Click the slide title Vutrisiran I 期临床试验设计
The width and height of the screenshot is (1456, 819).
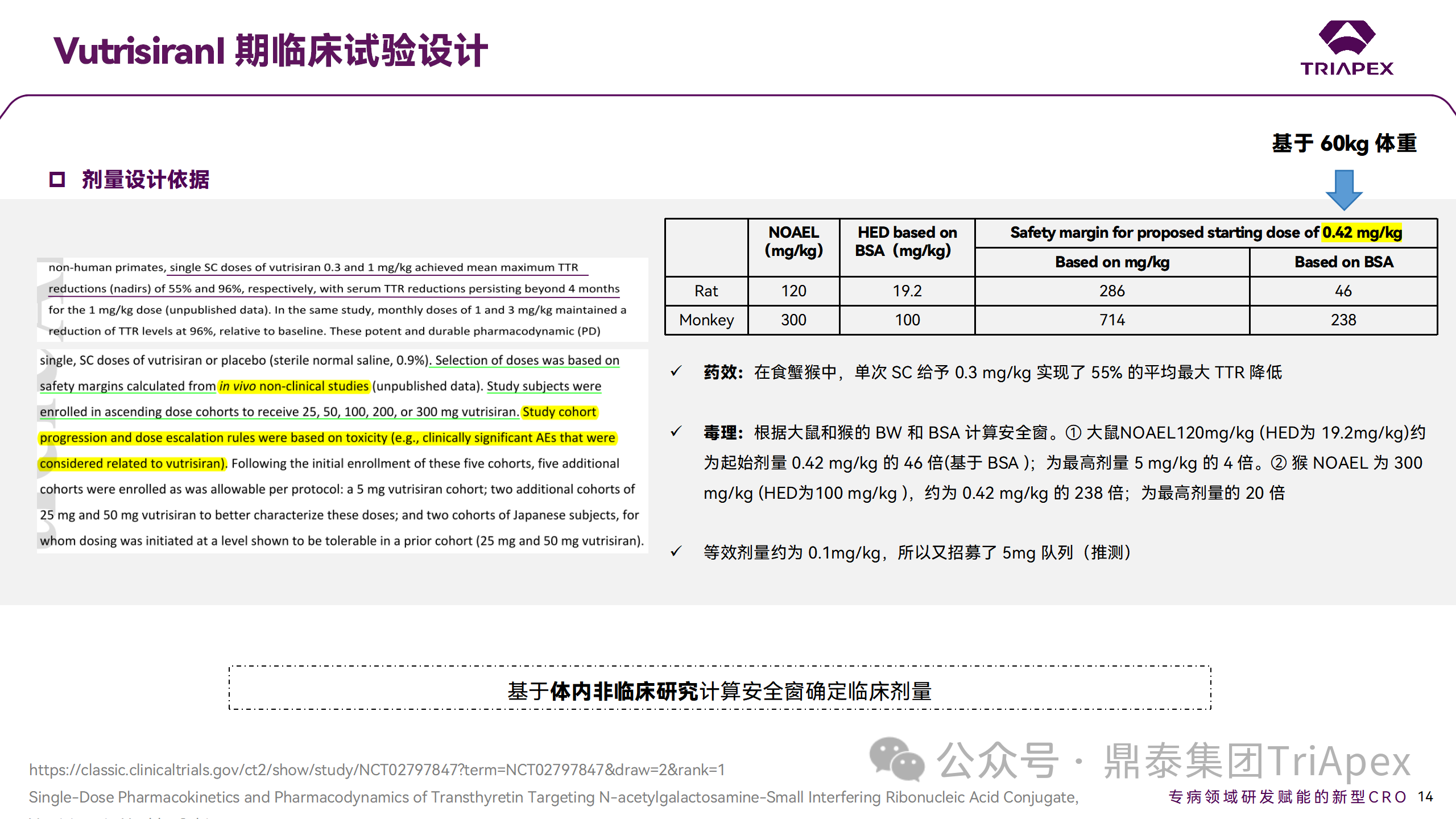[x=271, y=51]
